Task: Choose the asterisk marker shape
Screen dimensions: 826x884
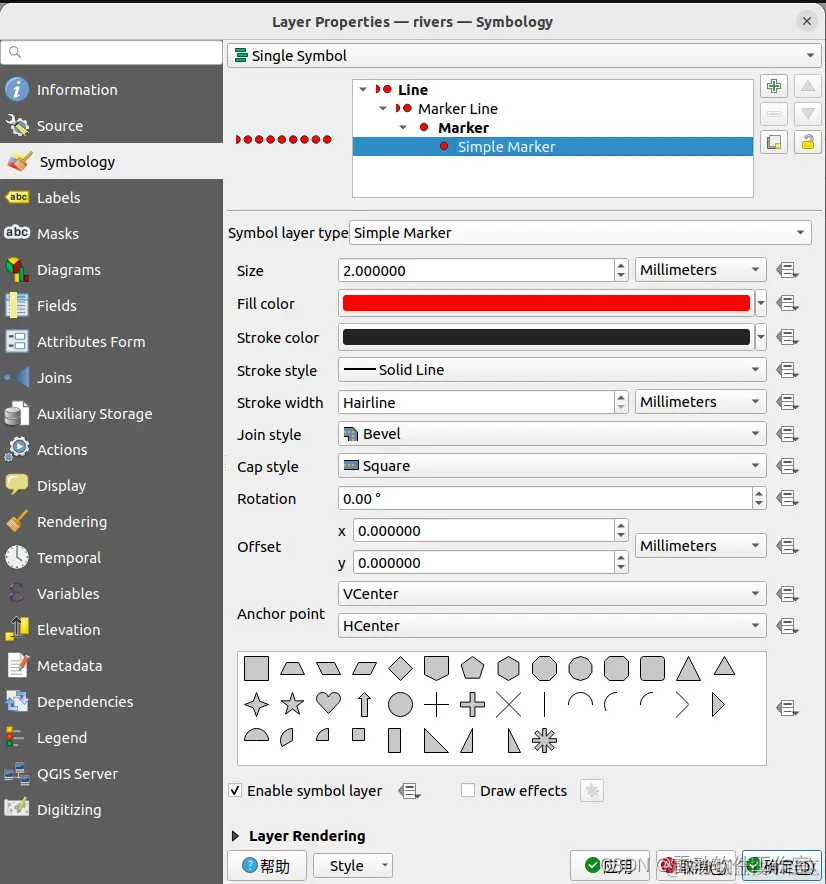Action: (544, 741)
